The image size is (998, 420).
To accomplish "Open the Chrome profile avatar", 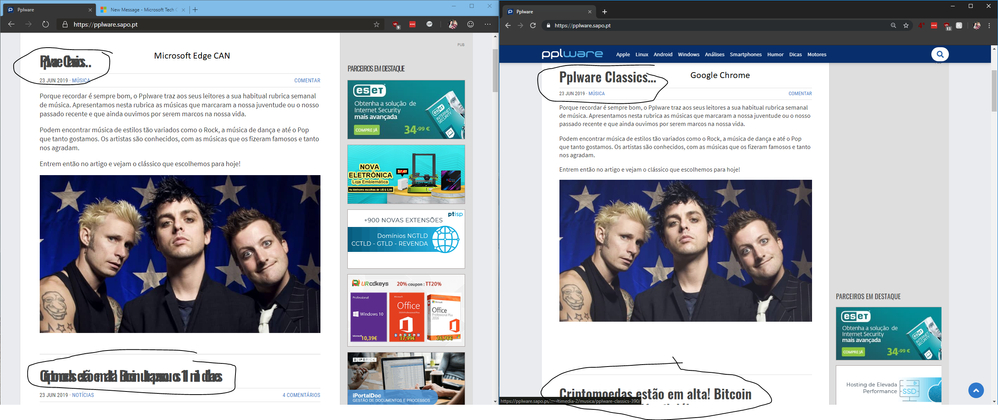I will click(x=976, y=25).
